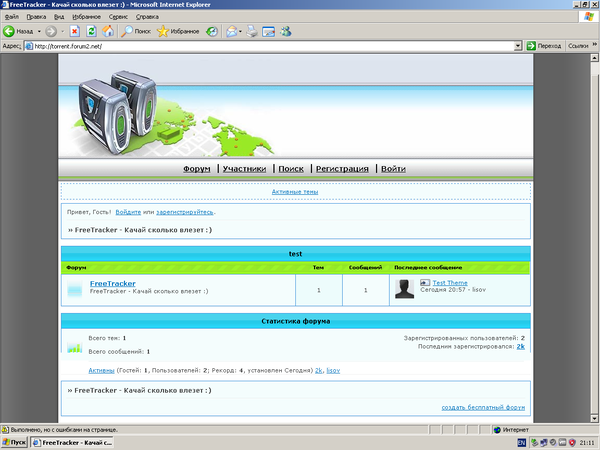Open the Участники members link
600x450 pixels.
pos(245,169)
